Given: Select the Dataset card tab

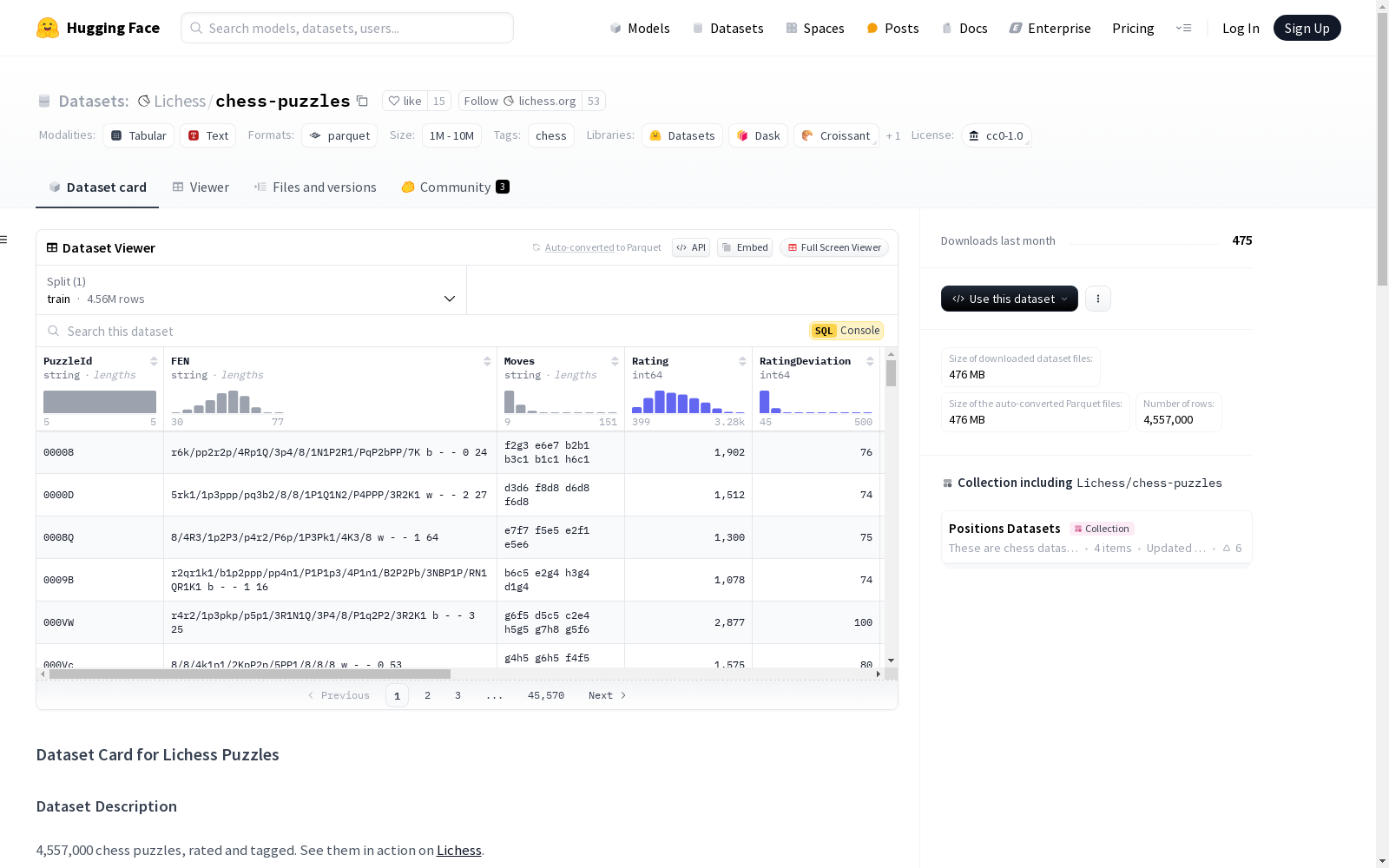Looking at the screenshot, I should point(97,187).
